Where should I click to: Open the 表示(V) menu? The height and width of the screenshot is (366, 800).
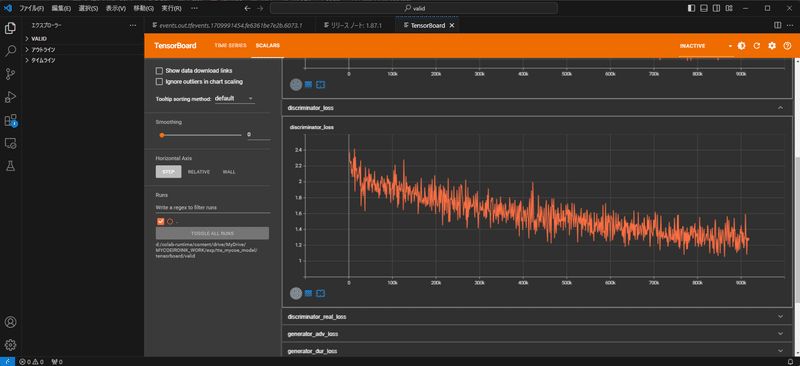click(116, 9)
